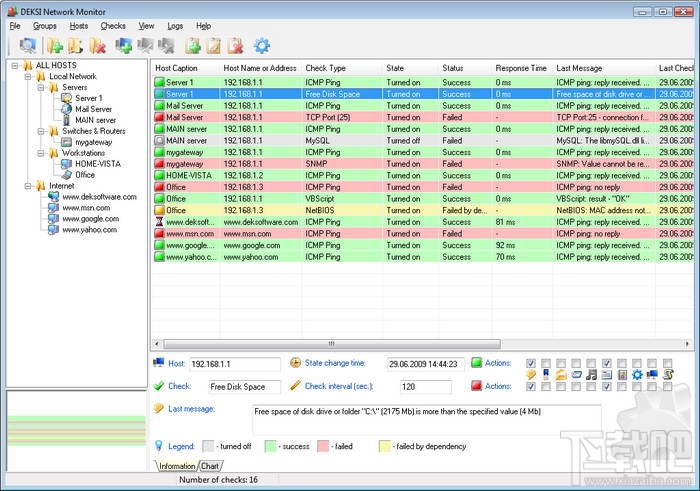Toggle the first success Actions checkbox
Viewport: 700px width, 491px height.
(532, 363)
